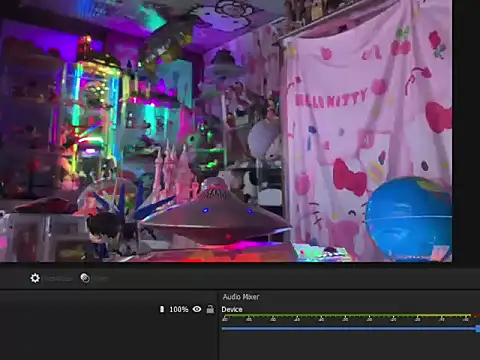Adjust the Device volume slider
The image size is (480, 360).
point(351,329)
